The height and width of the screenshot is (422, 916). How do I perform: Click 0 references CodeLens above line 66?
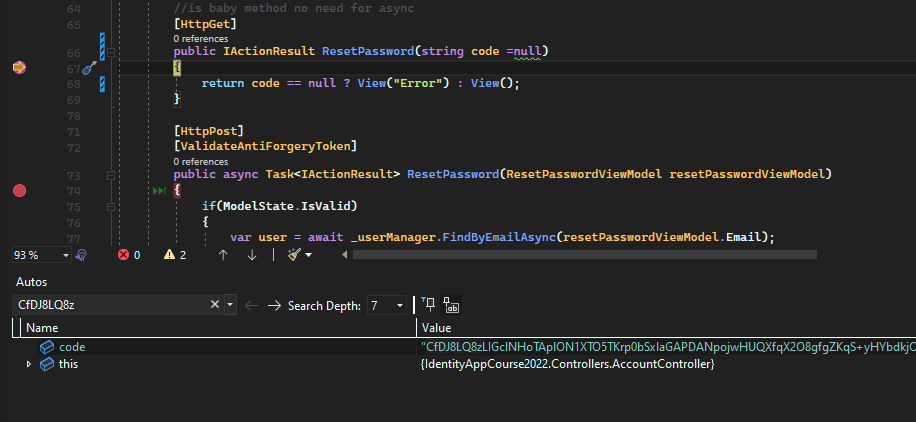click(201, 39)
